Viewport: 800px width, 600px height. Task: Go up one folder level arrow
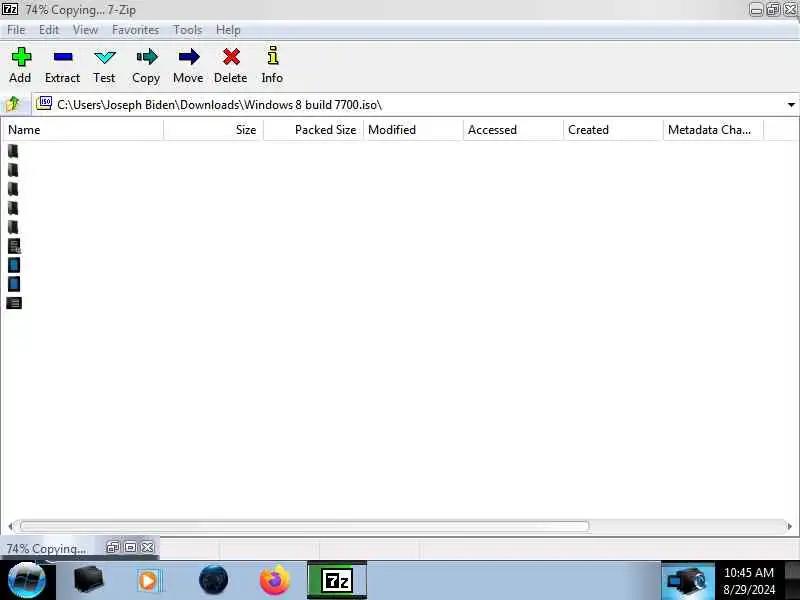tap(13, 104)
